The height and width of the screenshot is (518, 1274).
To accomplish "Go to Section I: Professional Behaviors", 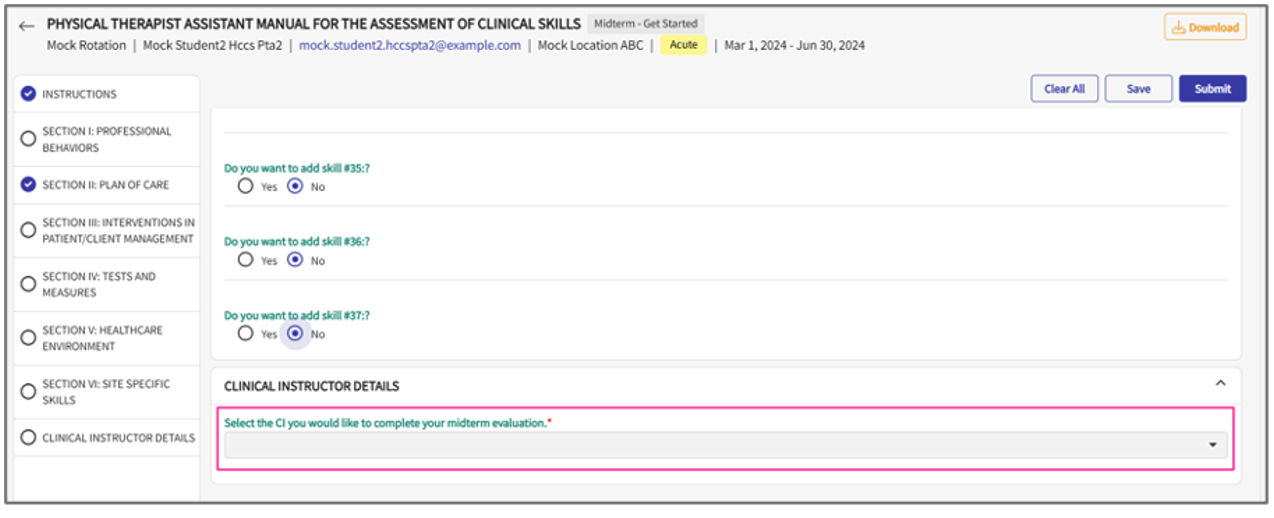I will 106,139.
